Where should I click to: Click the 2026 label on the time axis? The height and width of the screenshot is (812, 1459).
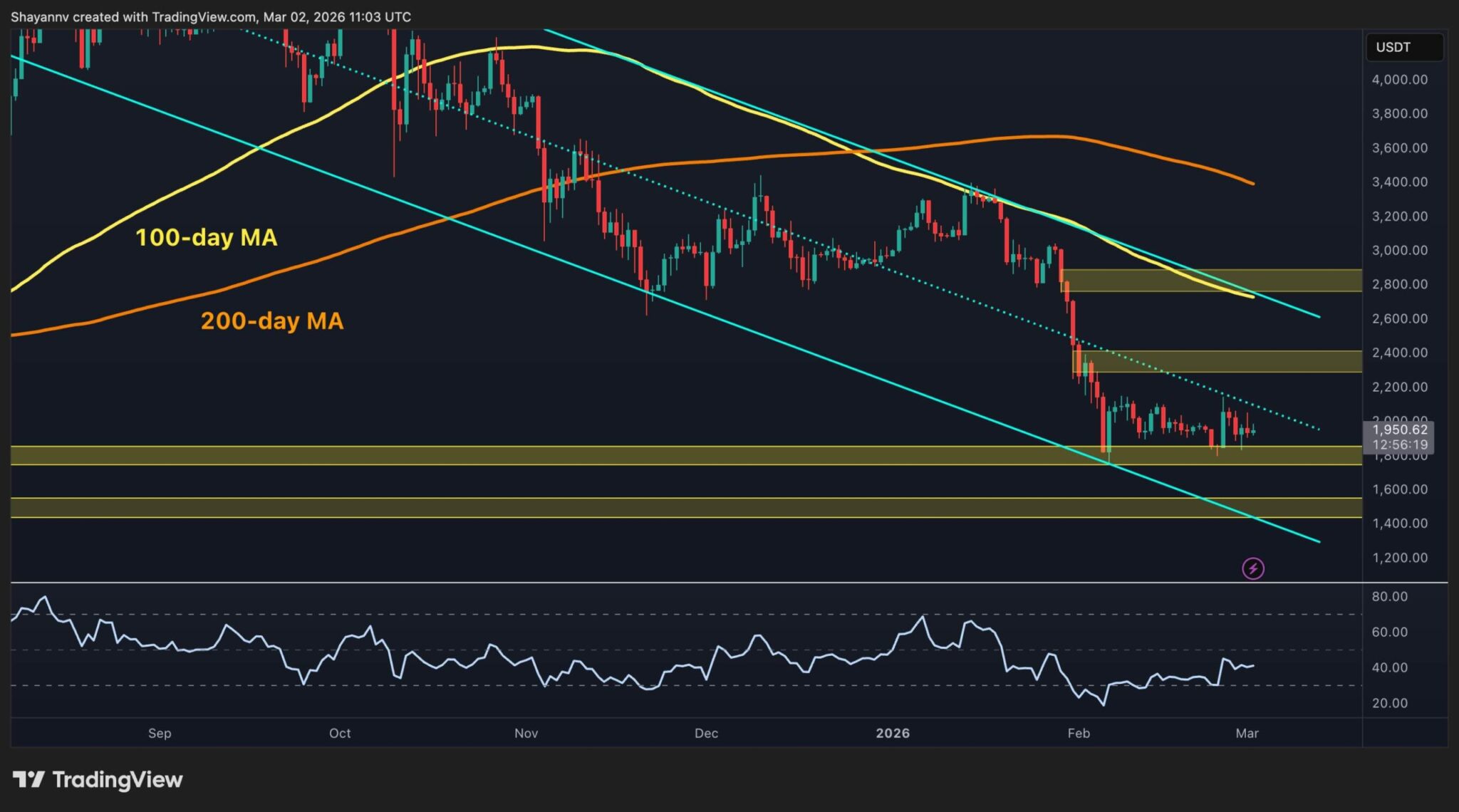[893, 732]
